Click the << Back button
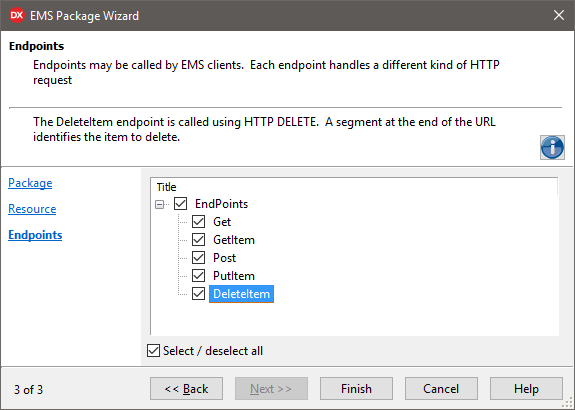The height and width of the screenshot is (410, 575). coord(186,389)
